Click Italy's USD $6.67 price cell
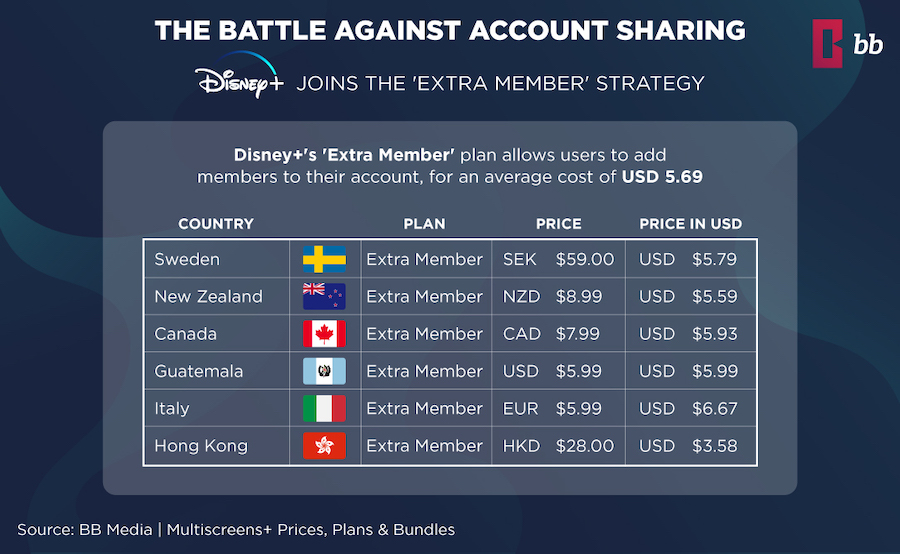Screen dimensions: 900x554 click(688, 408)
